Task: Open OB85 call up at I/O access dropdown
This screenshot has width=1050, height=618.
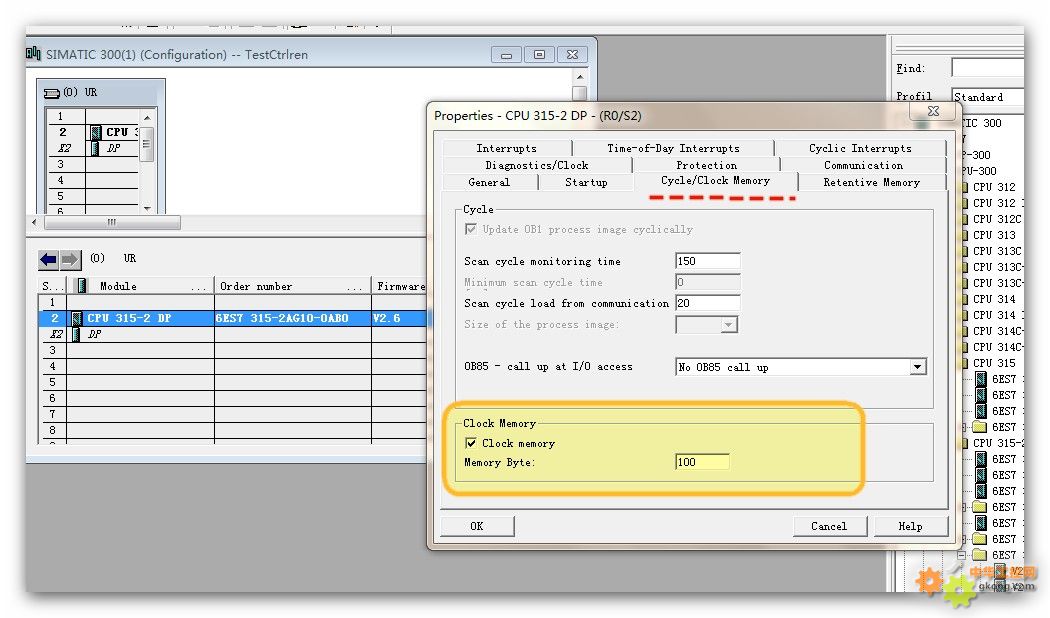Action: (x=917, y=367)
